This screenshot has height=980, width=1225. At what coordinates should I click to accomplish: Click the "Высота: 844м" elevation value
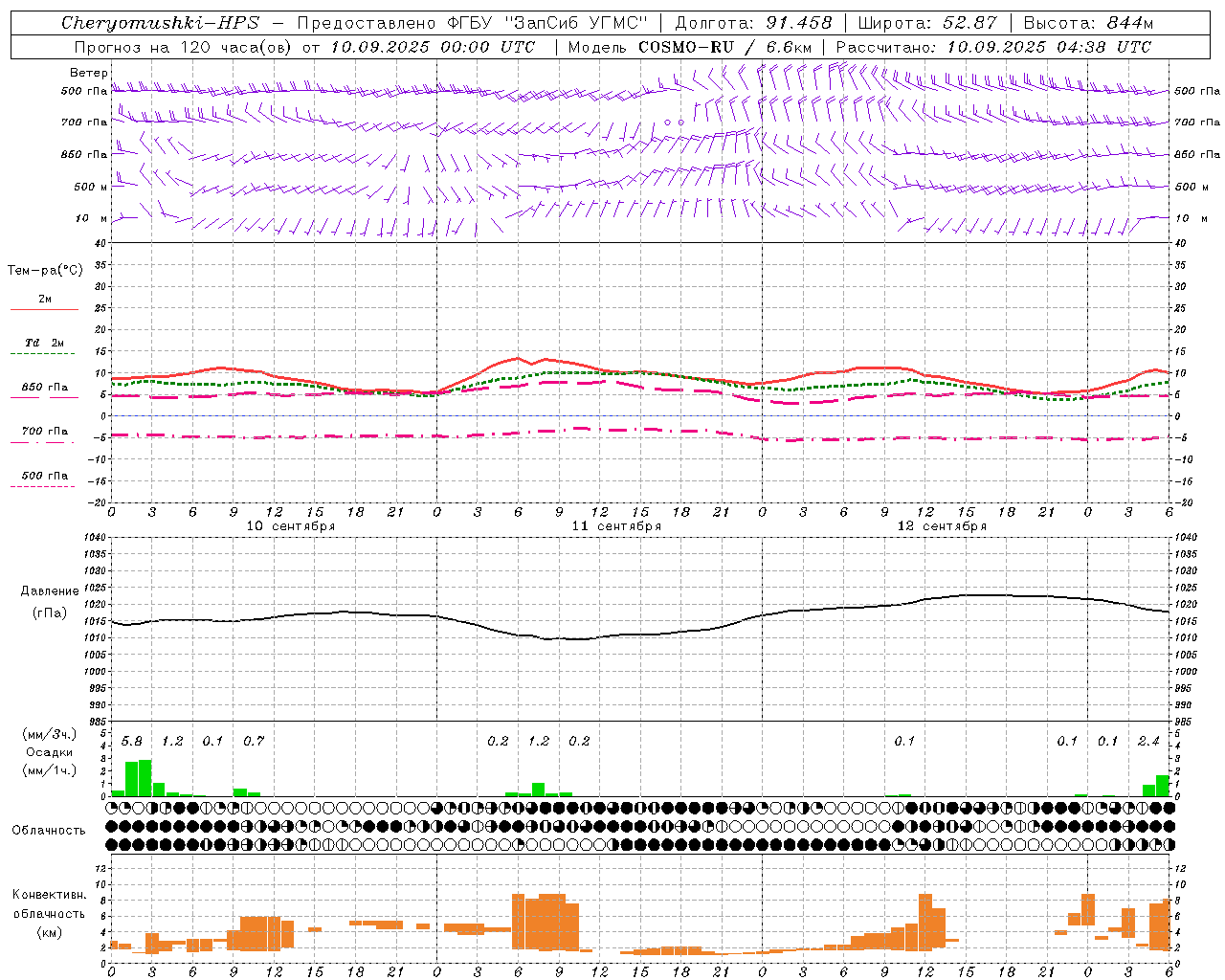pyautogui.click(x=1088, y=23)
